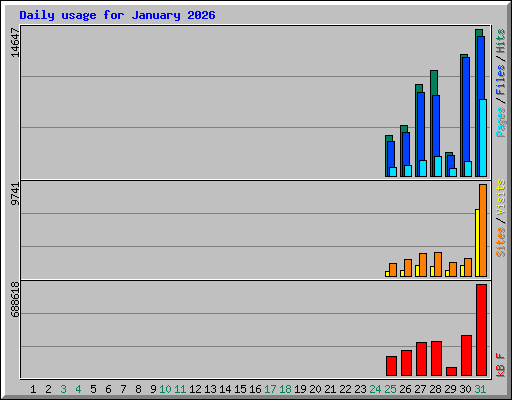Select green weekend day label "18"
512x400 pixels.
pyautogui.click(x=285, y=389)
